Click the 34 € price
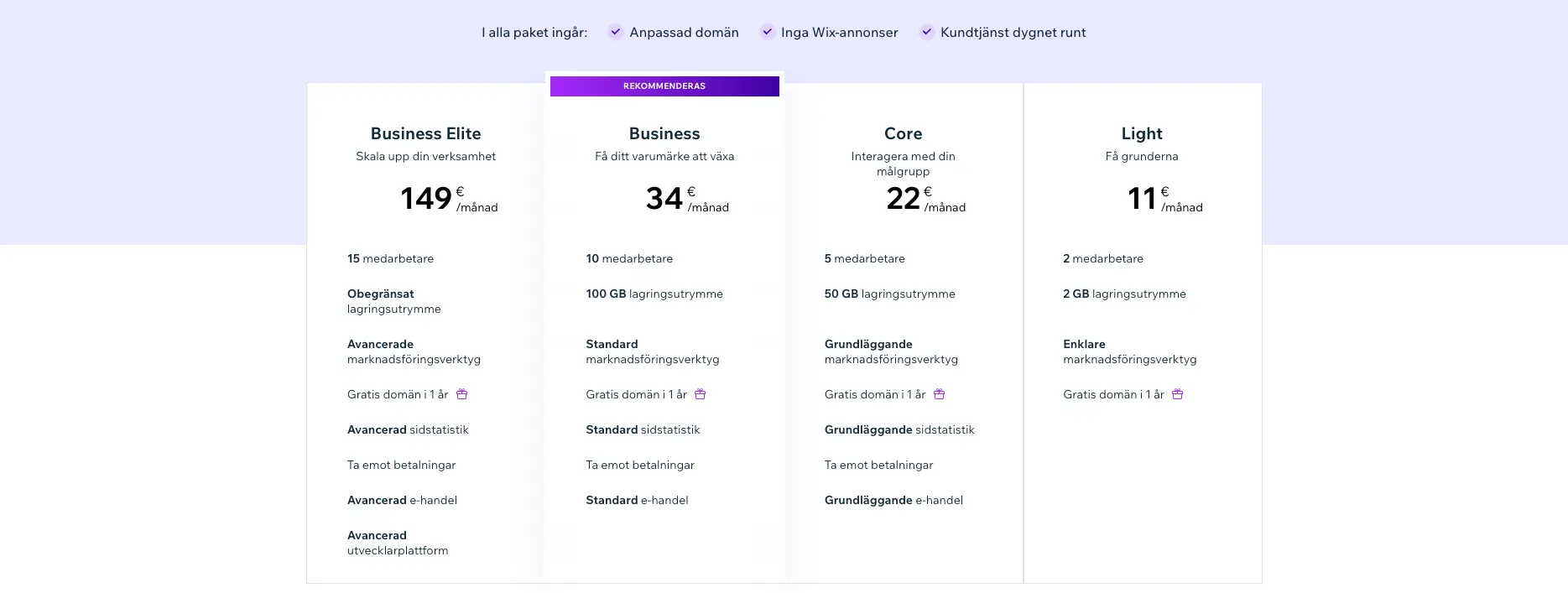The width and height of the screenshot is (1568, 593). click(687, 199)
